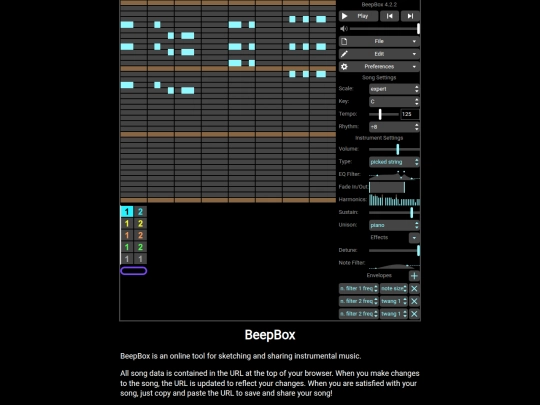Click the Fade In/Out envelope box
This screenshot has width=540, height=405.
coord(394,187)
